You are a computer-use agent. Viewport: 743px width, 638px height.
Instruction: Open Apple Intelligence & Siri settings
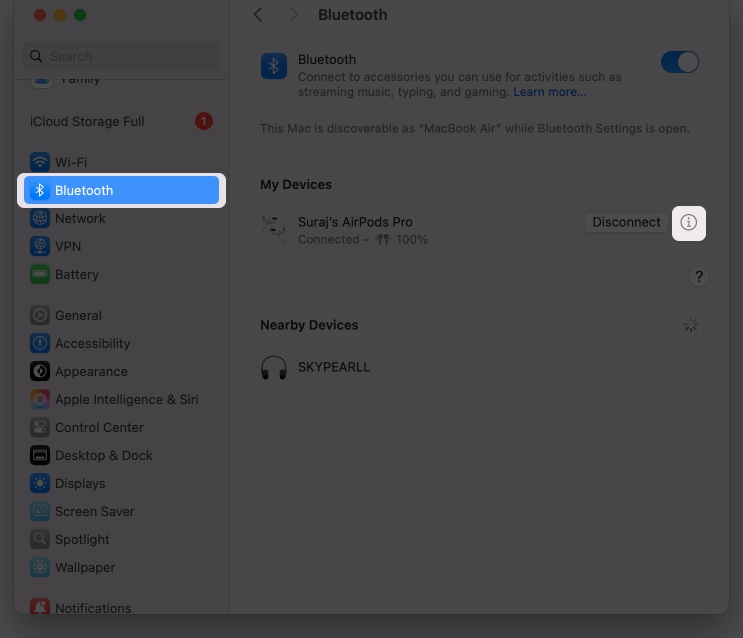(121, 399)
